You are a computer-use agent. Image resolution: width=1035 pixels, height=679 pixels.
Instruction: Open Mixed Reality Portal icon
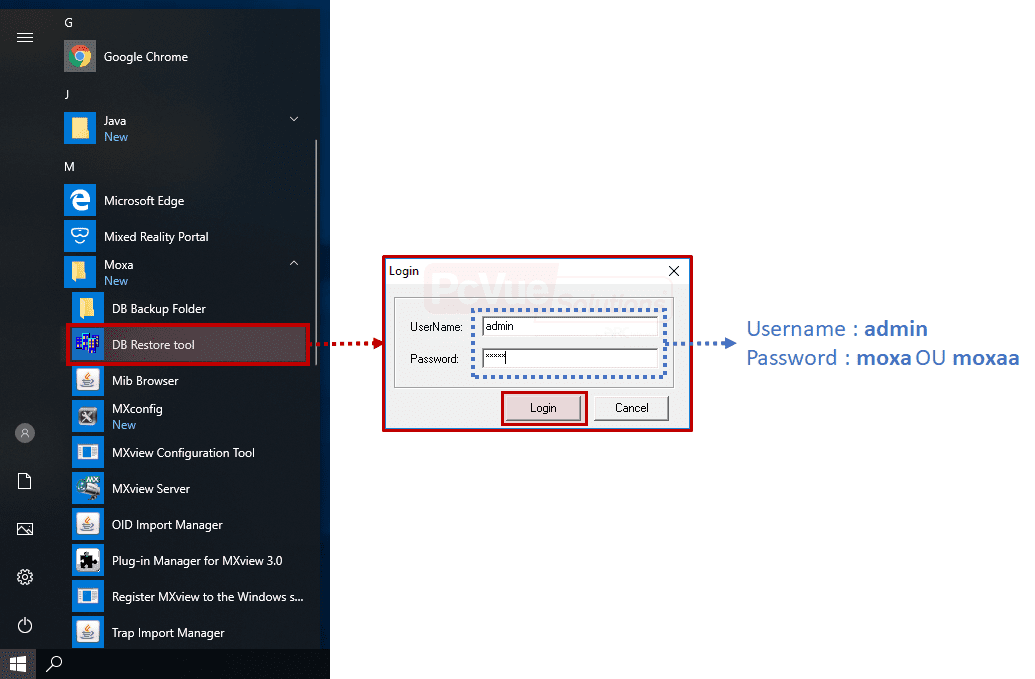coord(80,237)
